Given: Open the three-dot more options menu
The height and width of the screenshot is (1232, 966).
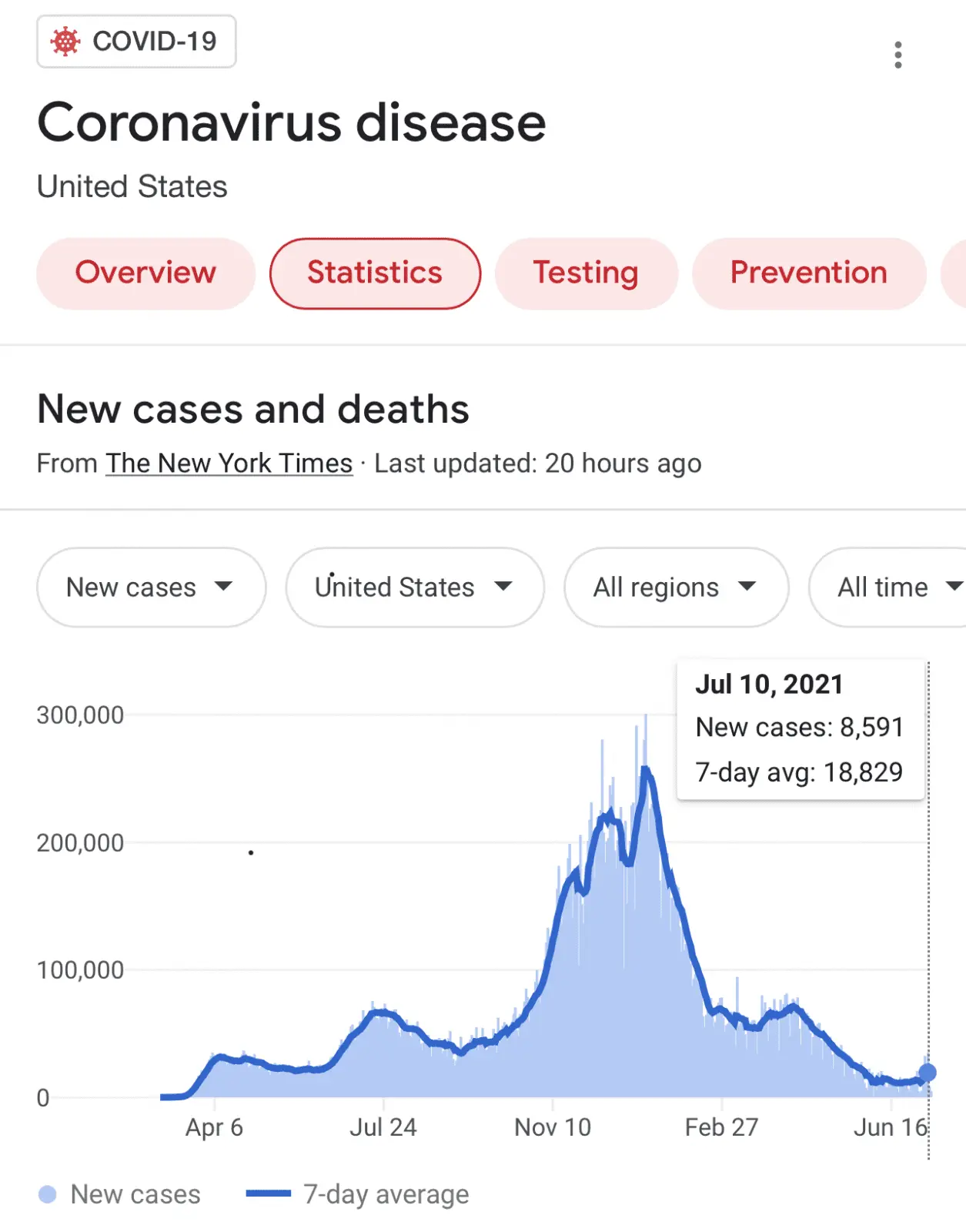Looking at the screenshot, I should click(897, 55).
